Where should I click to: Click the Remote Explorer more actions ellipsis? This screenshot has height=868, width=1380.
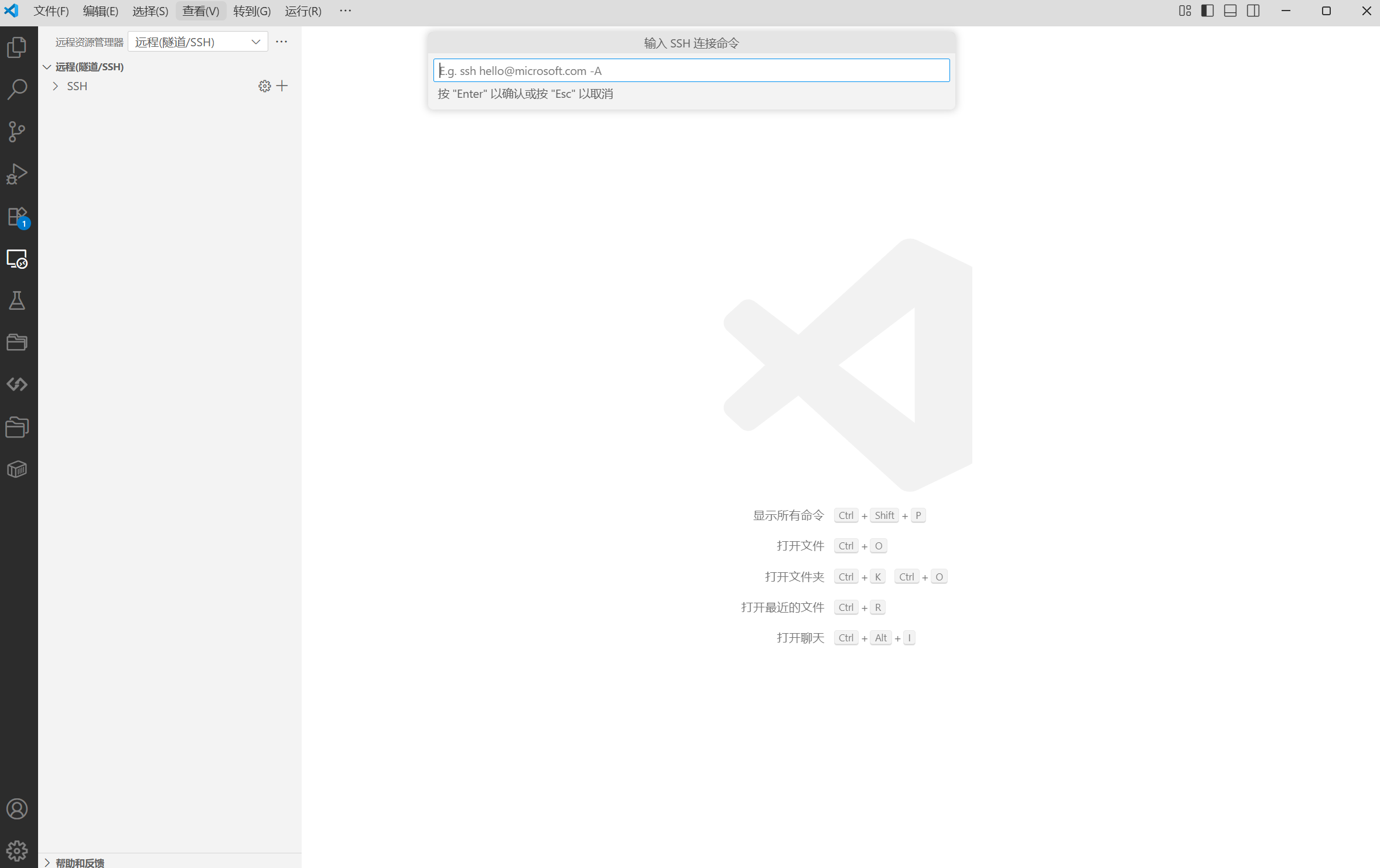point(282,42)
